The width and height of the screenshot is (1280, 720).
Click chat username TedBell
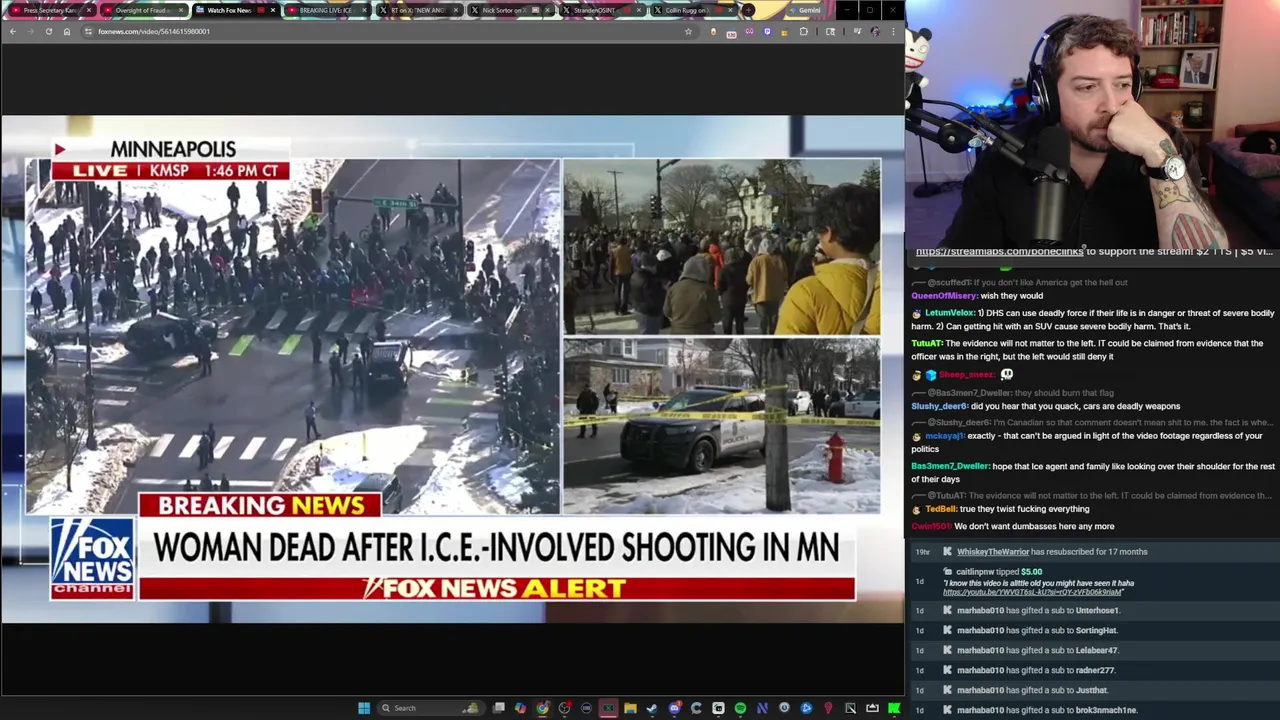click(x=943, y=509)
